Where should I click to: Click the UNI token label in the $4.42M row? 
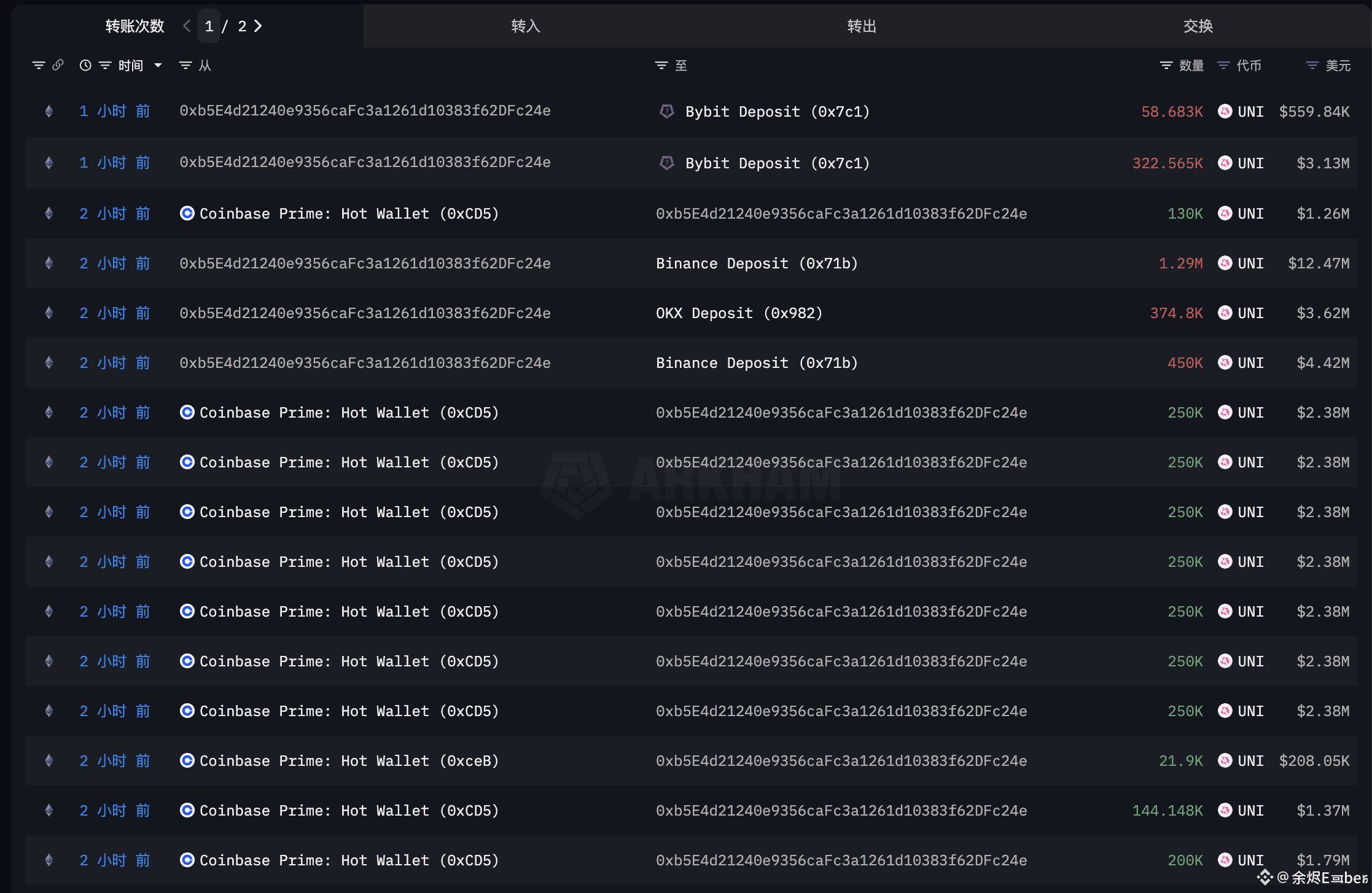tap(1250, 363)
